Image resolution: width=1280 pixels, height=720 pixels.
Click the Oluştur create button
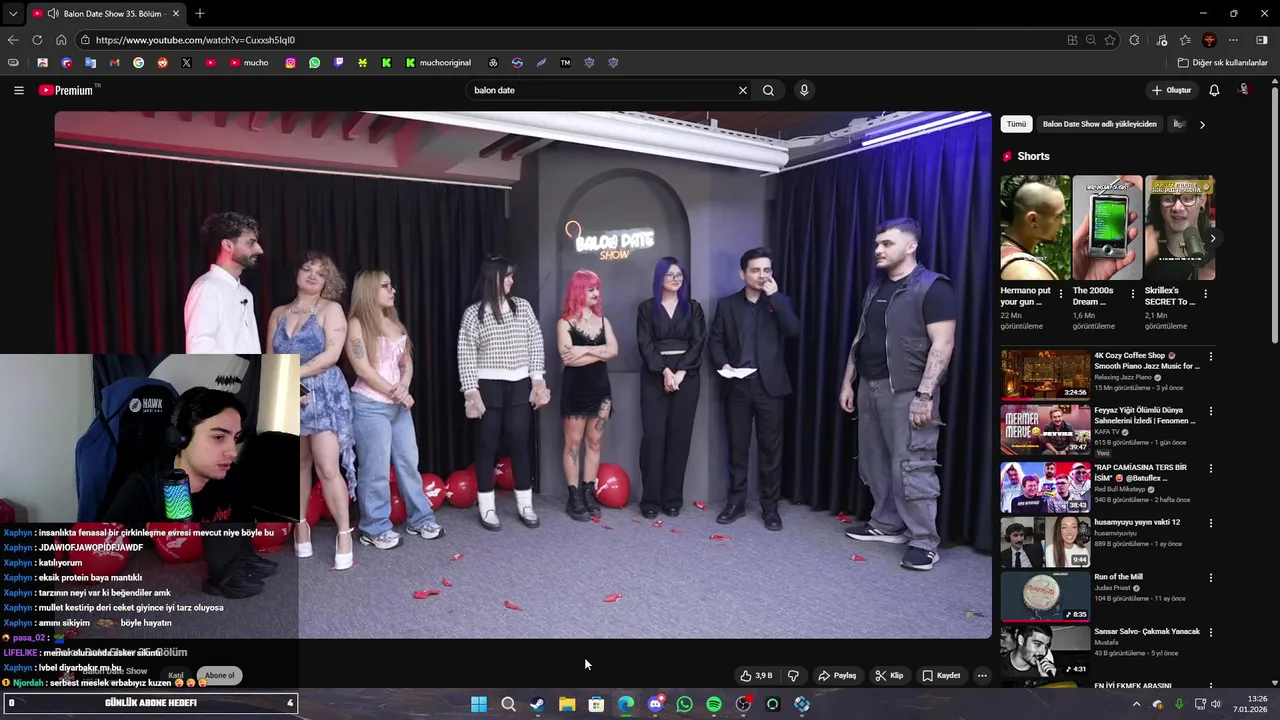pyautogui.click(x=1171, y=90)
